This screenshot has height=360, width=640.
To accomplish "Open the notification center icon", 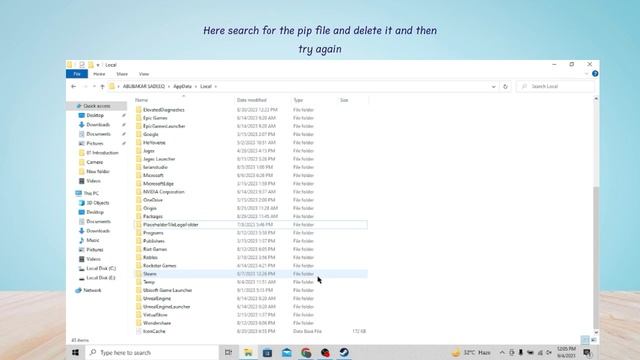I will click(587, 352).
